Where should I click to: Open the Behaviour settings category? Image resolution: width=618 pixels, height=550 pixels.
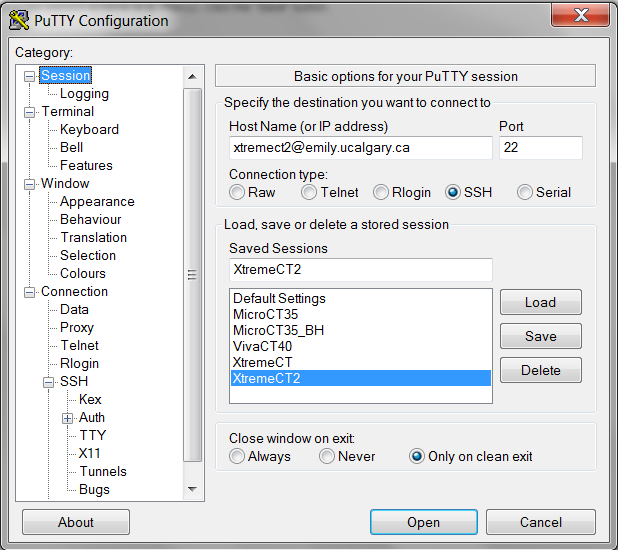pyautogui.click(x=90, y=219)
